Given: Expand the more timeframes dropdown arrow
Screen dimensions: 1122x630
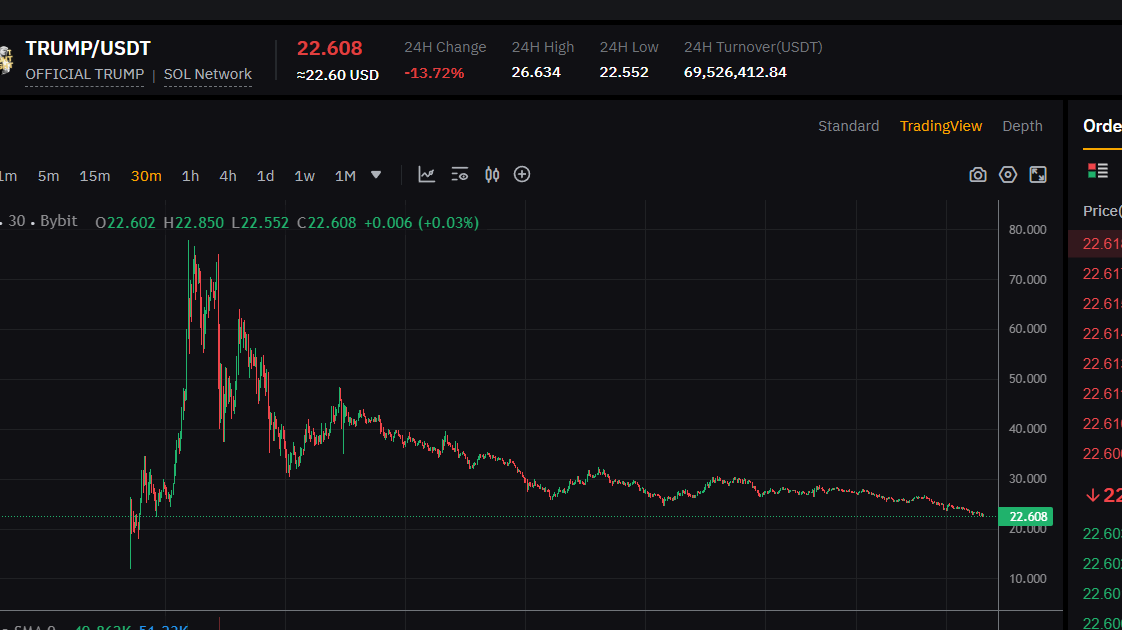Looking at the screenshot, I should [x=376, y=175].
